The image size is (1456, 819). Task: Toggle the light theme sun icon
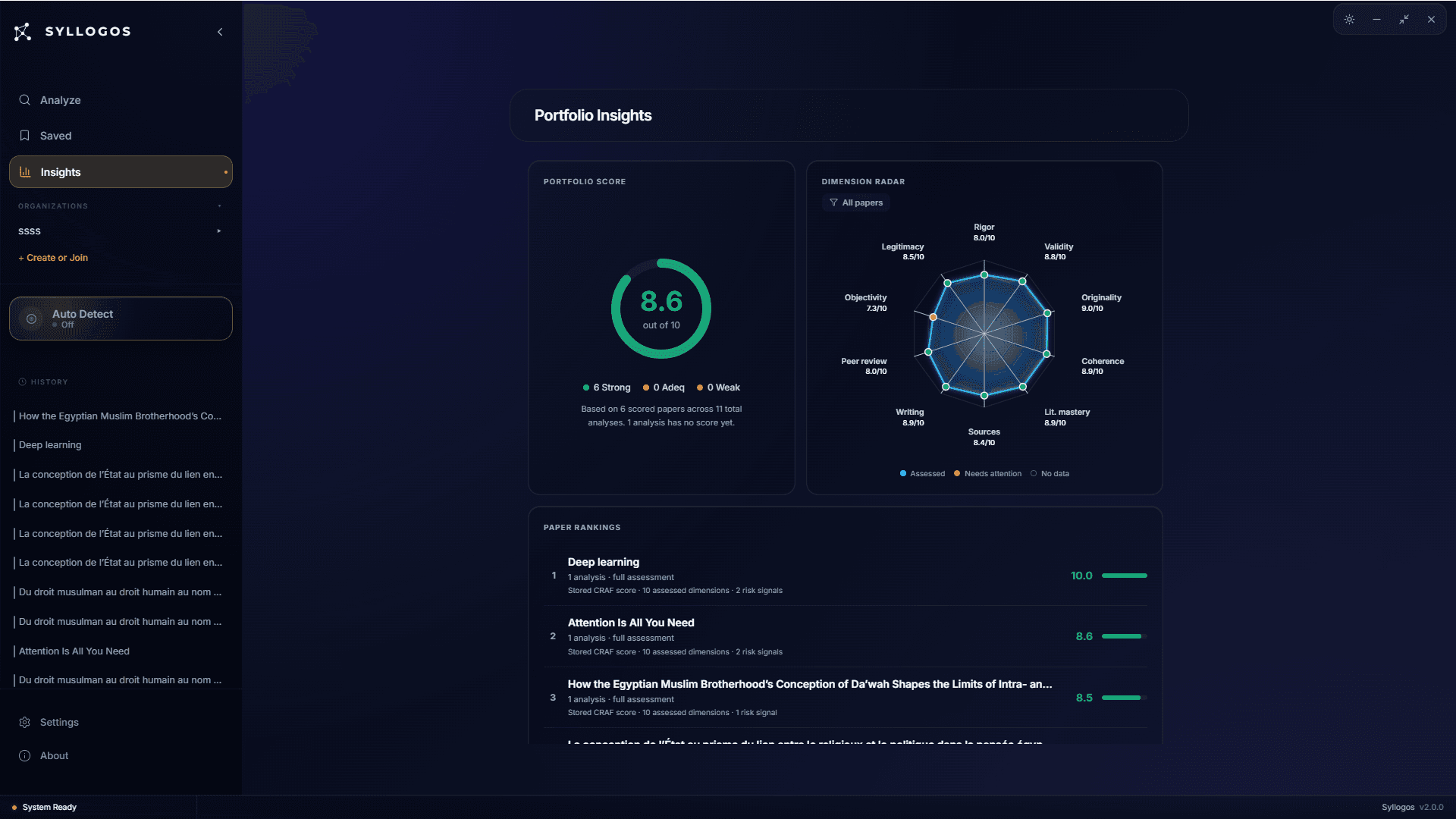(1349, 20)
